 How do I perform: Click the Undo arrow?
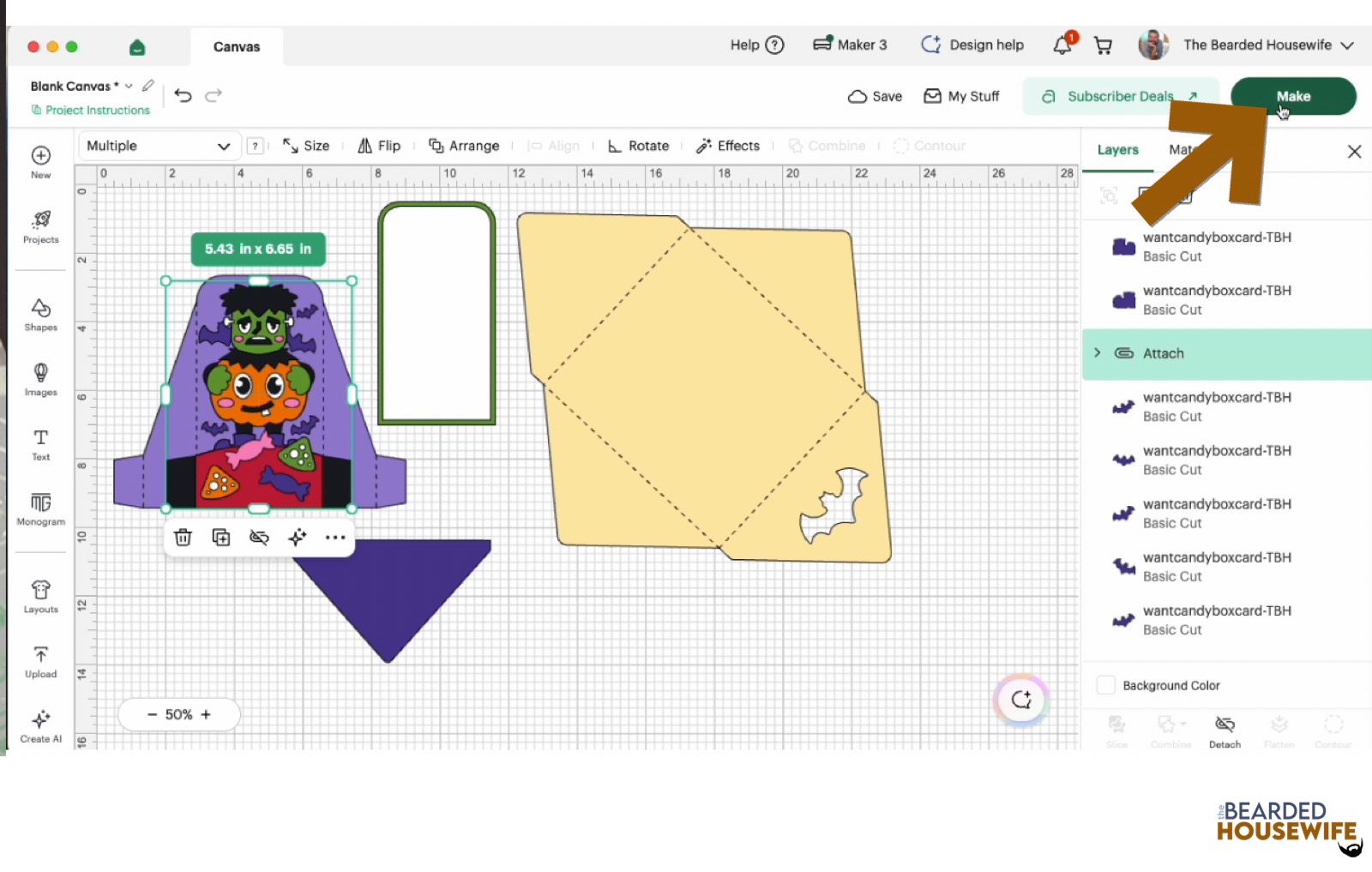tap(183, 95)
